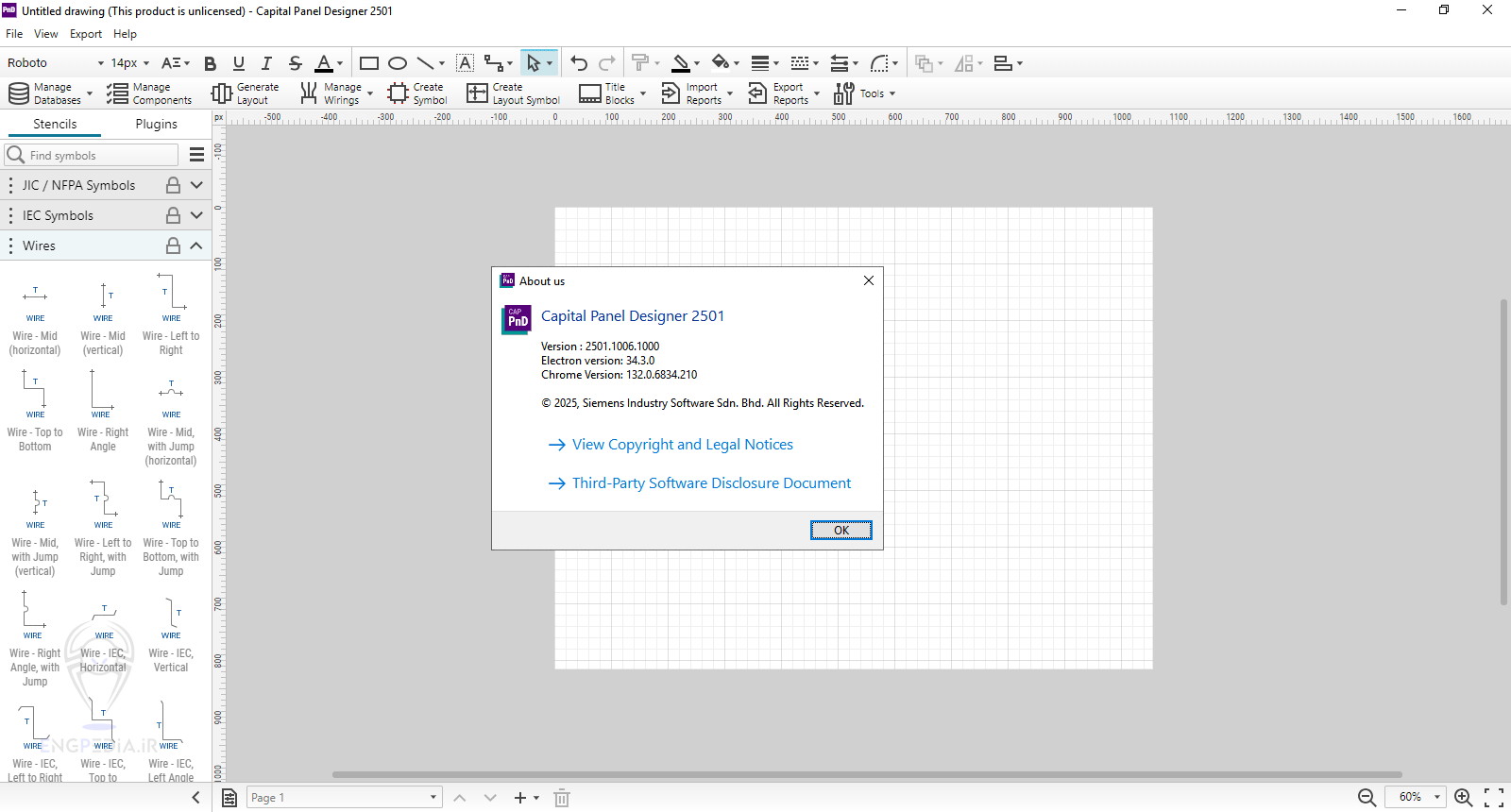Collapse the stencil side panel arrow
This screenshot has height=812, width=1511.
click(195, 798)
